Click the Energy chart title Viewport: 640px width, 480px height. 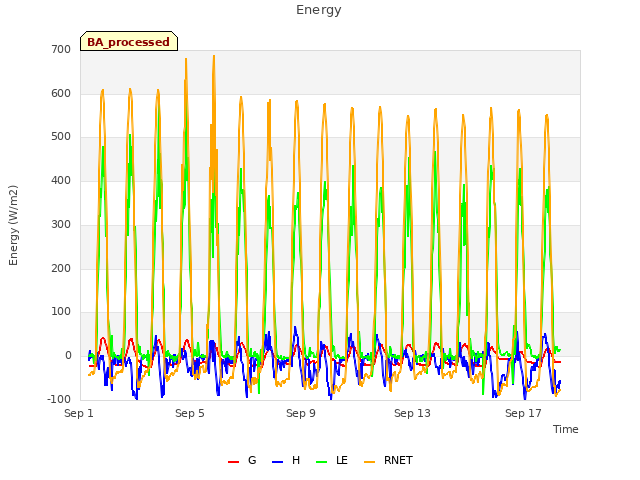coord(319,10)
